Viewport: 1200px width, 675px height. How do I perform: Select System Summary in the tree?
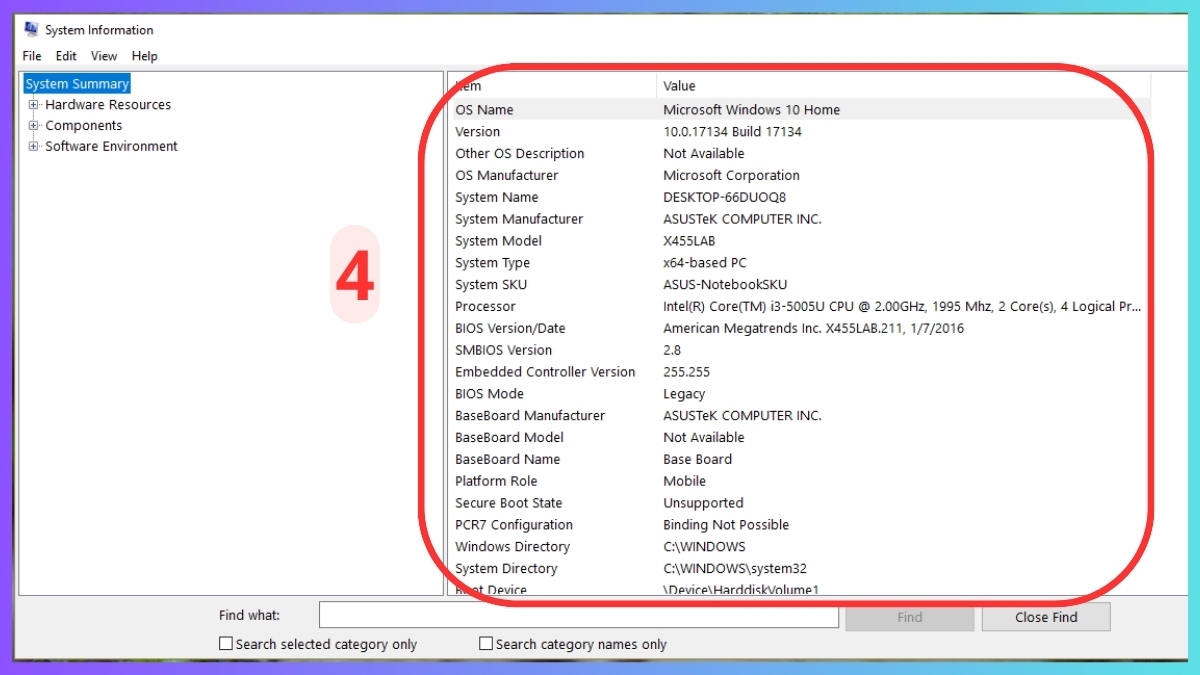point(77,84)
